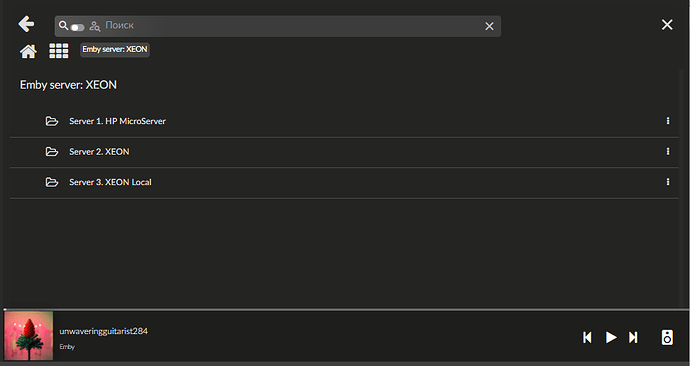The height and width of the screenshot is (366, 690).
Task: Click the magnifier search icon
Action: coord(63,26)
